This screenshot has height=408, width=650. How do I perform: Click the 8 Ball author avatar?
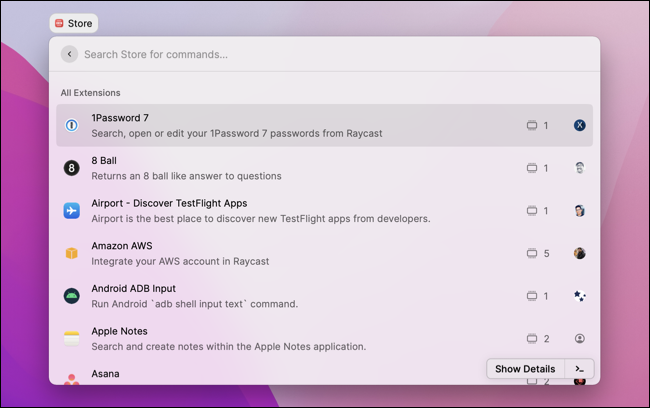click(x=580, y=168)
